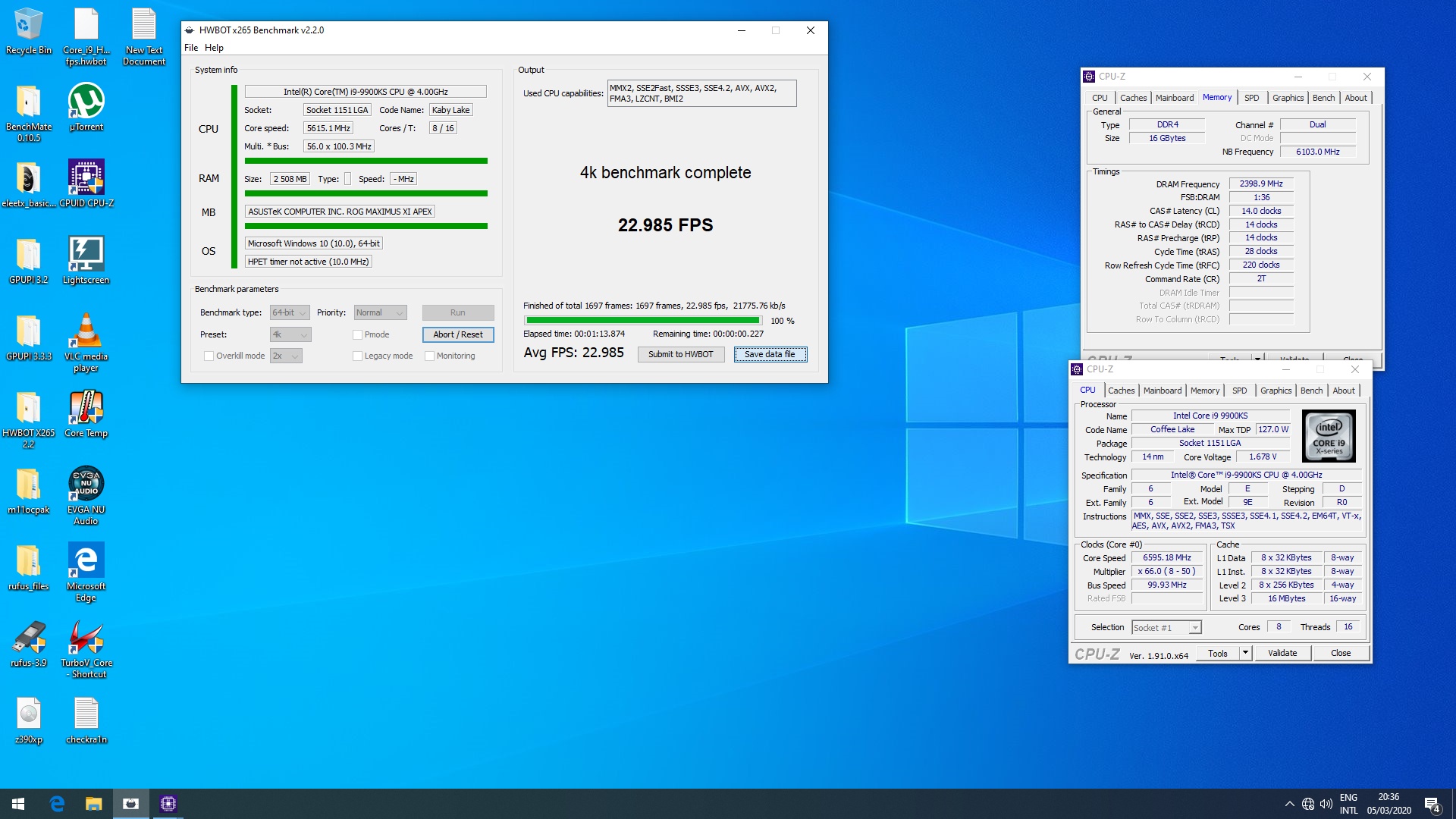Expand the Benchmark type 64-bit dropdown
Image resolution: width=1456 pixels, height=819 pixels.
[290, 312]
